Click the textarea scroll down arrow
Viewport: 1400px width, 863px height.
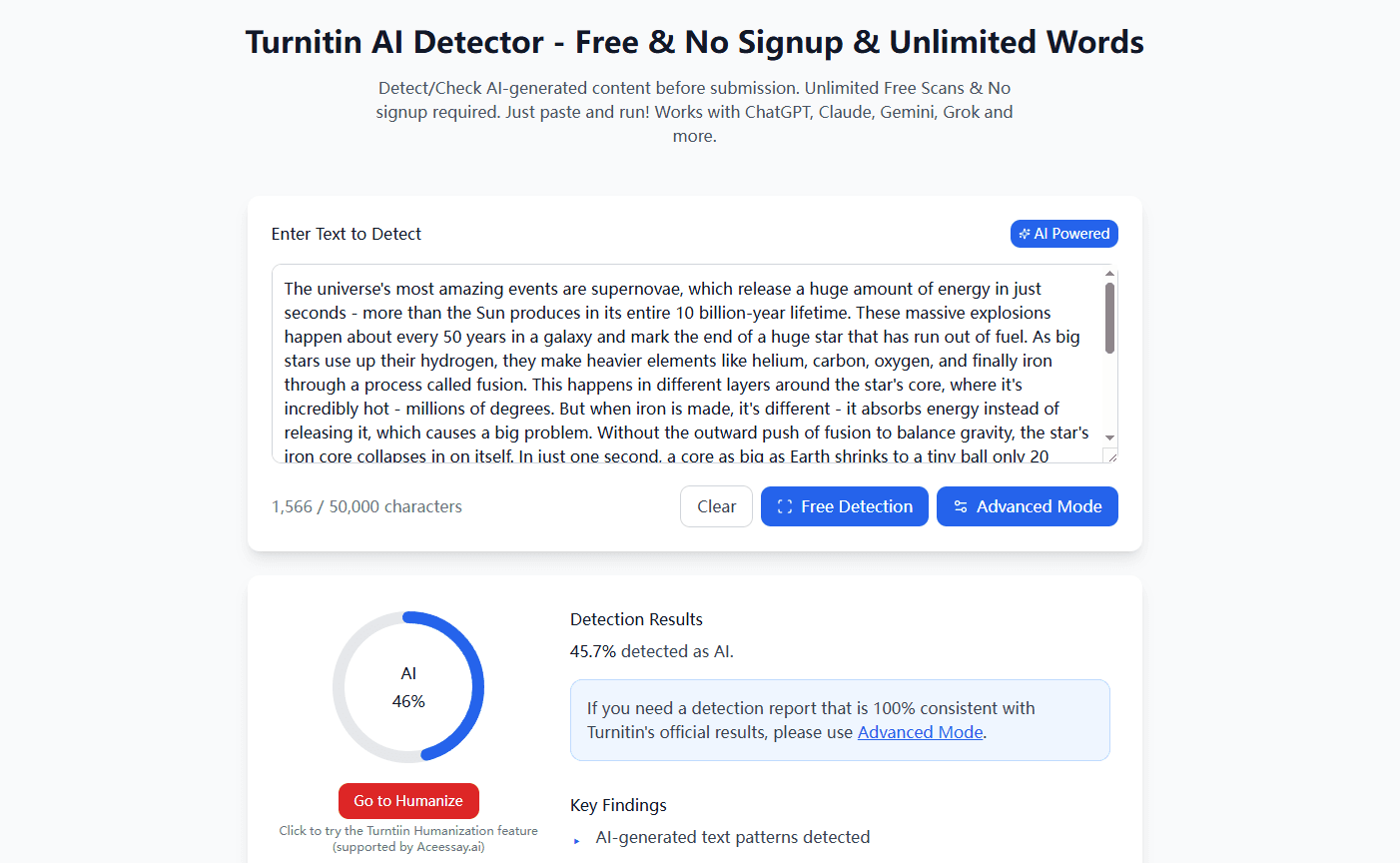tap(1109, 437)
